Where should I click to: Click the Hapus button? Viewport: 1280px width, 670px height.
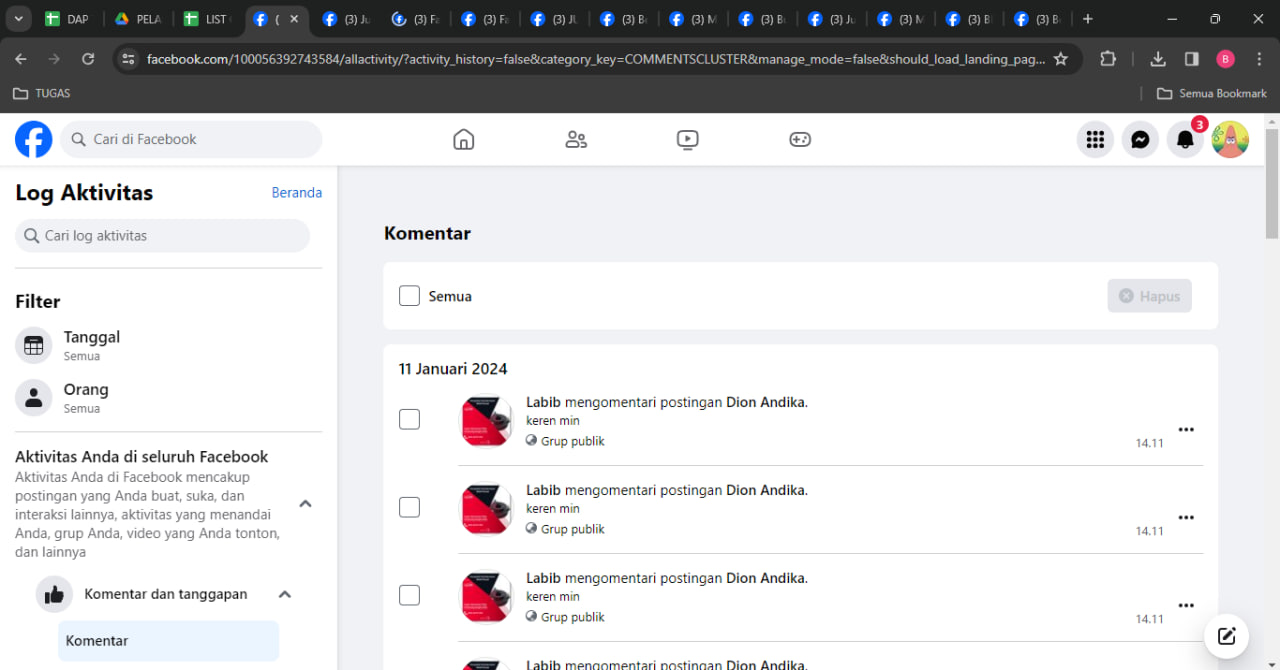1150,296
